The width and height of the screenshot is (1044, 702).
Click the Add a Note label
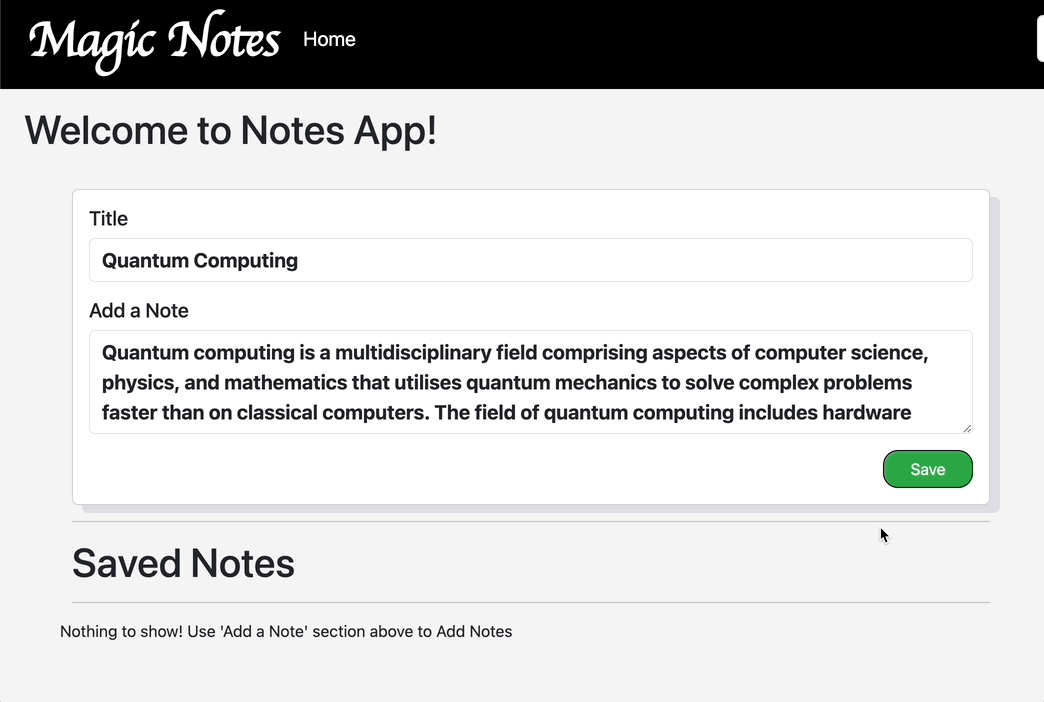[x=139, y=310]
